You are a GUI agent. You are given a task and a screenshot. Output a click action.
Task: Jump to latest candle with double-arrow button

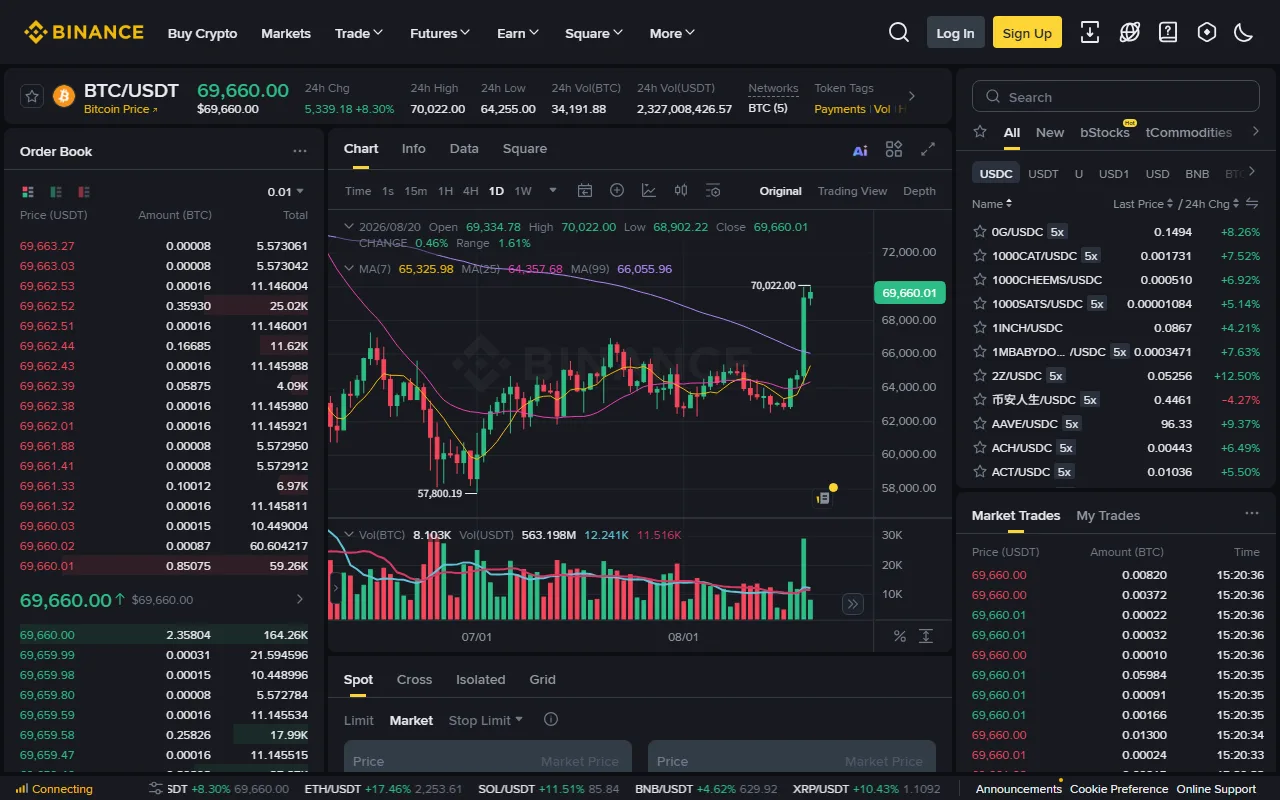(x=852, y=603)
